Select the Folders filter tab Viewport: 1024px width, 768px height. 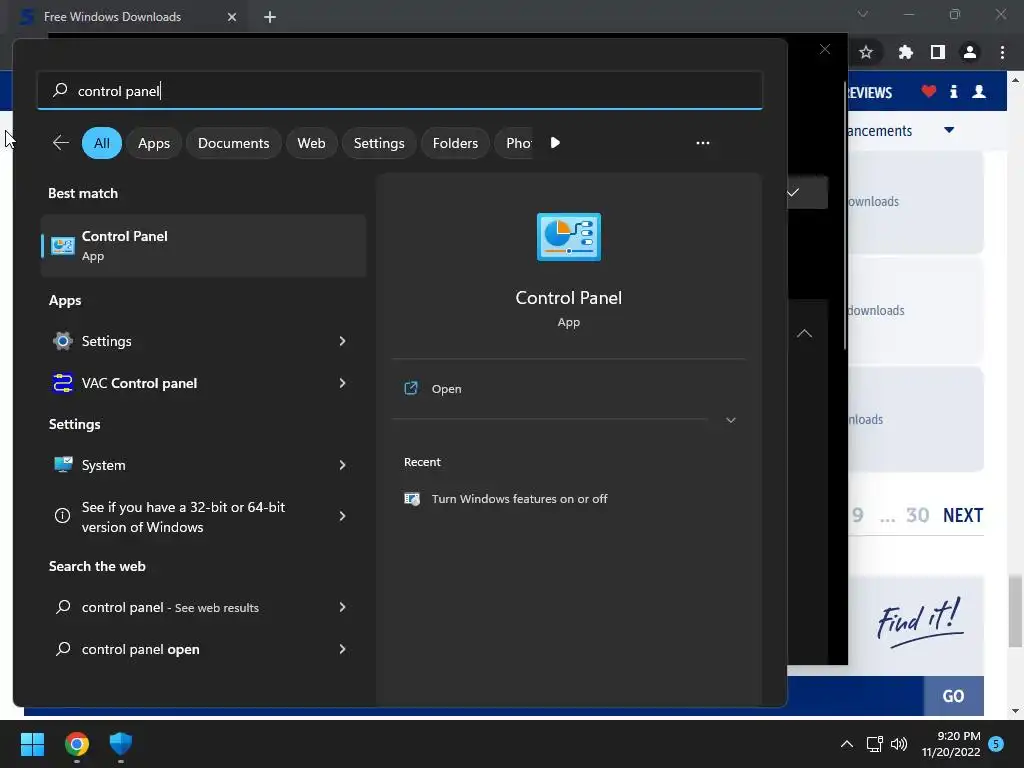click(455, 143)
